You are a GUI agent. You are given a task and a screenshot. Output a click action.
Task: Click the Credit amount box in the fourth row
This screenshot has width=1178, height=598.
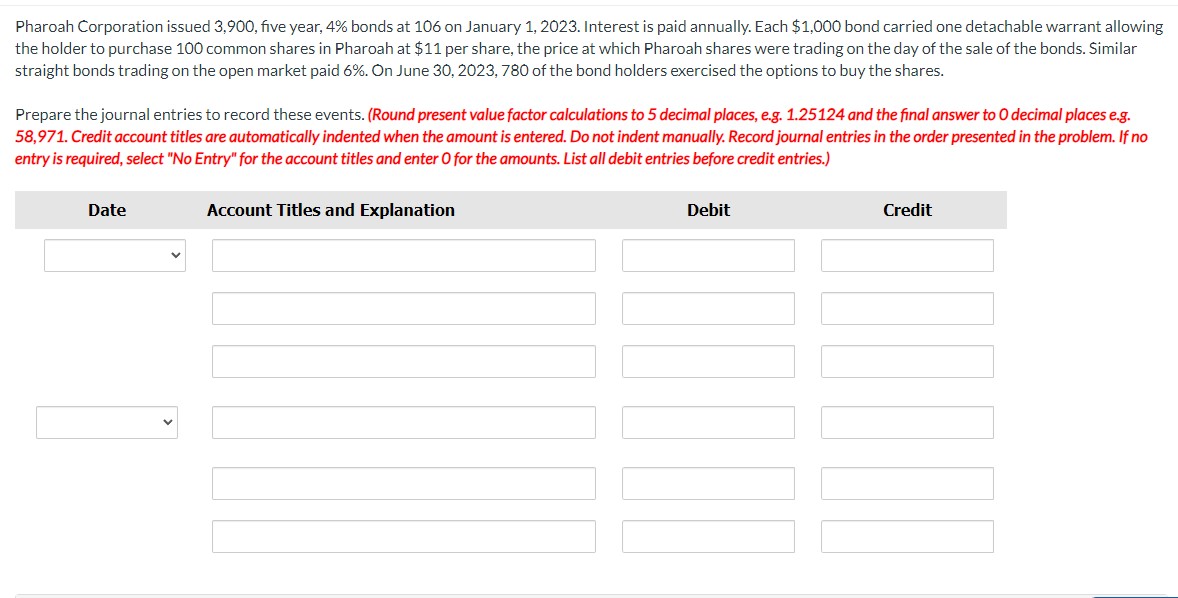tap(906, 422)
